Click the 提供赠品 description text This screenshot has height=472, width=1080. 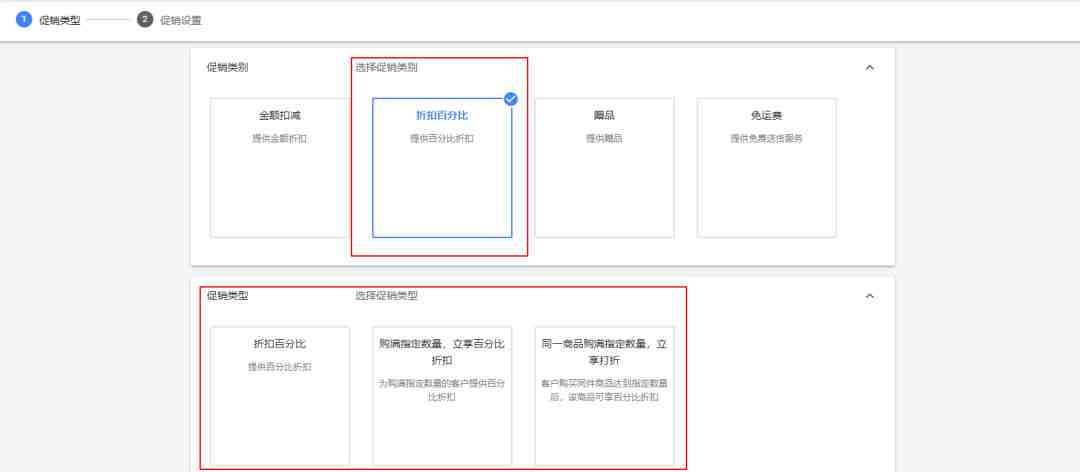605,138
